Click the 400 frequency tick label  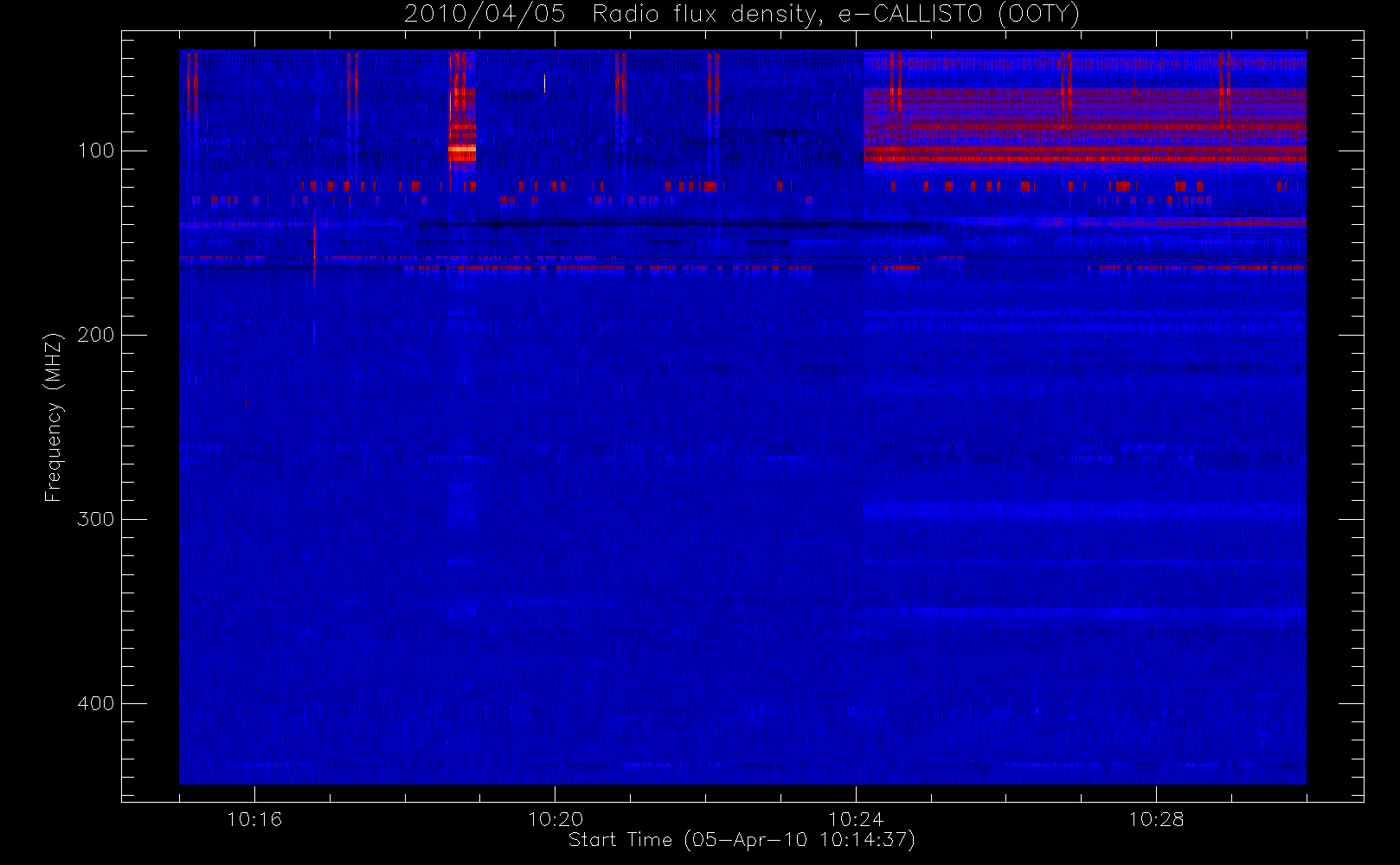[x=95, y=703]
